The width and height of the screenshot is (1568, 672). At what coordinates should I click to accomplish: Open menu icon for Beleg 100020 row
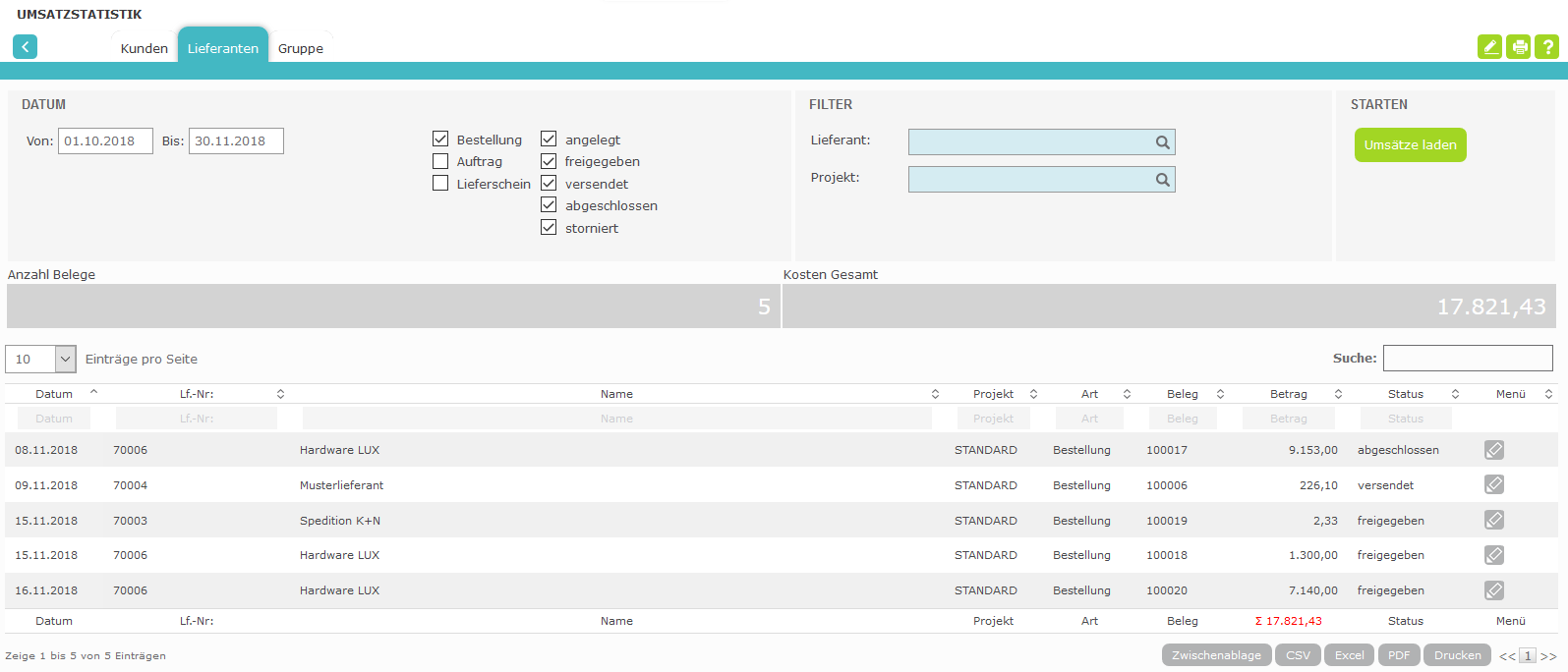click(x=1494, y=590)
